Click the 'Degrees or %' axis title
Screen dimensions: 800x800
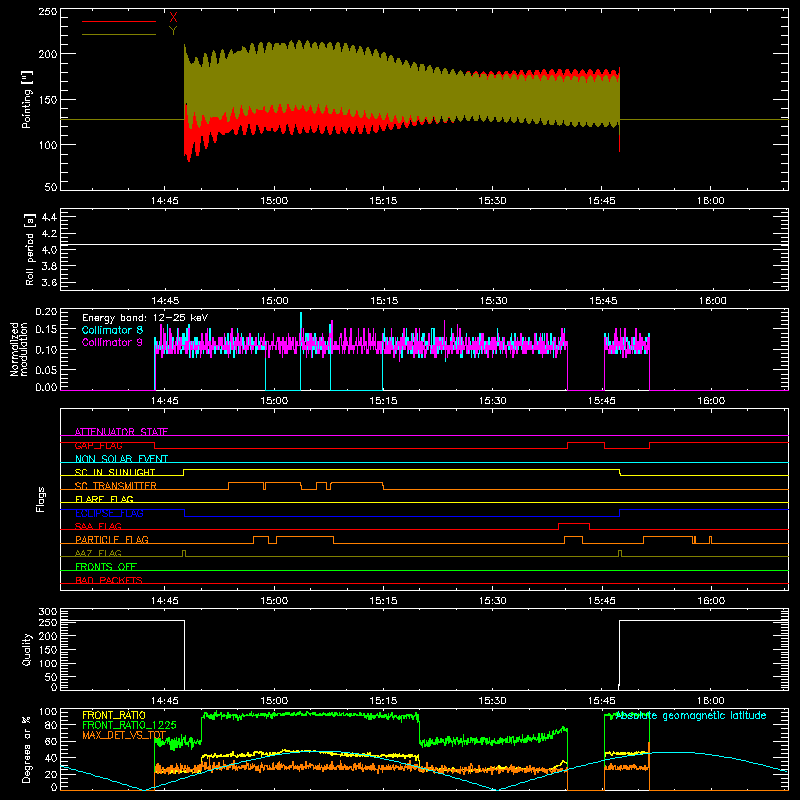(27, 749)
